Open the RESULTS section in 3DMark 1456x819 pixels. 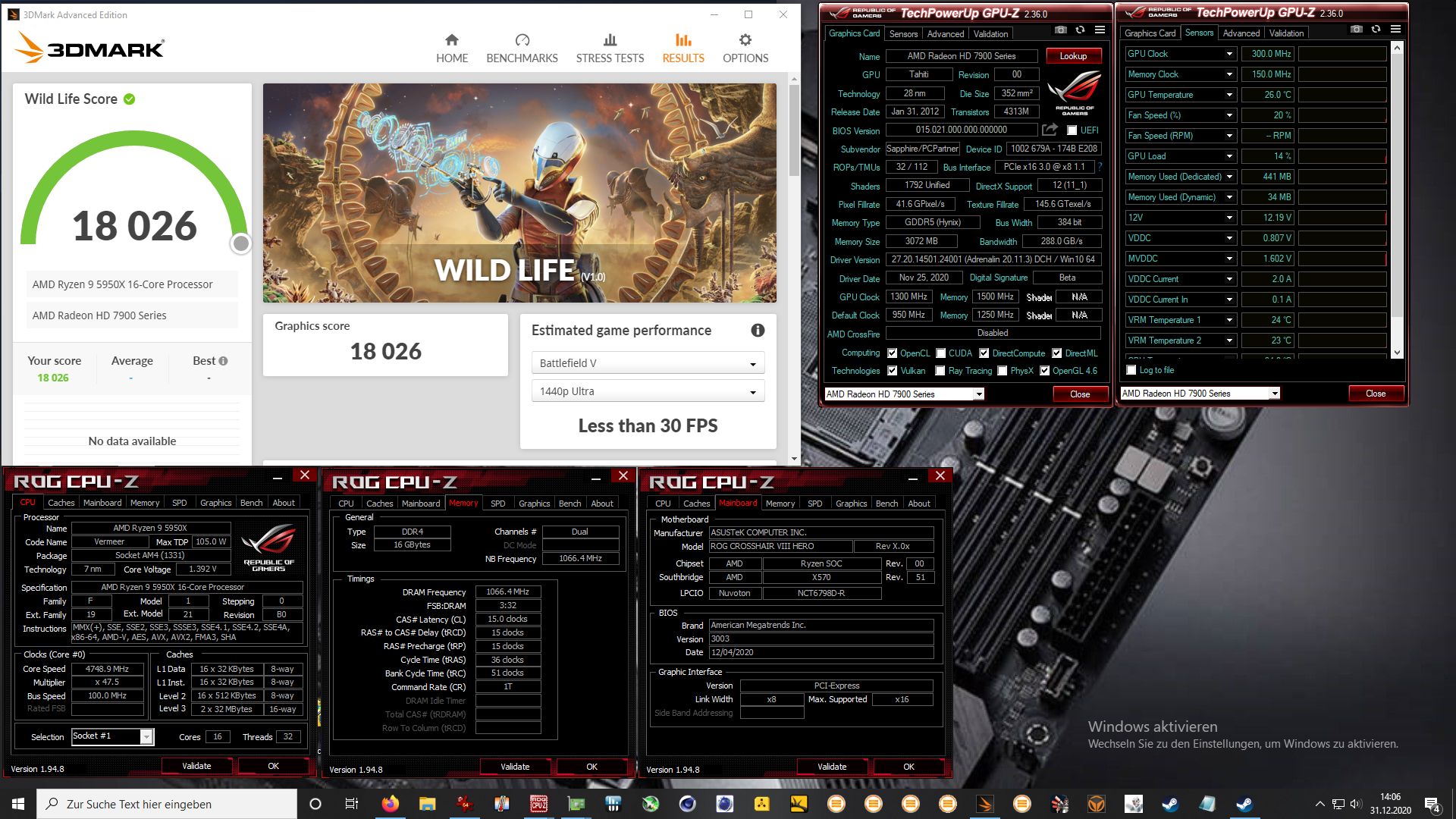click(683, 49)
